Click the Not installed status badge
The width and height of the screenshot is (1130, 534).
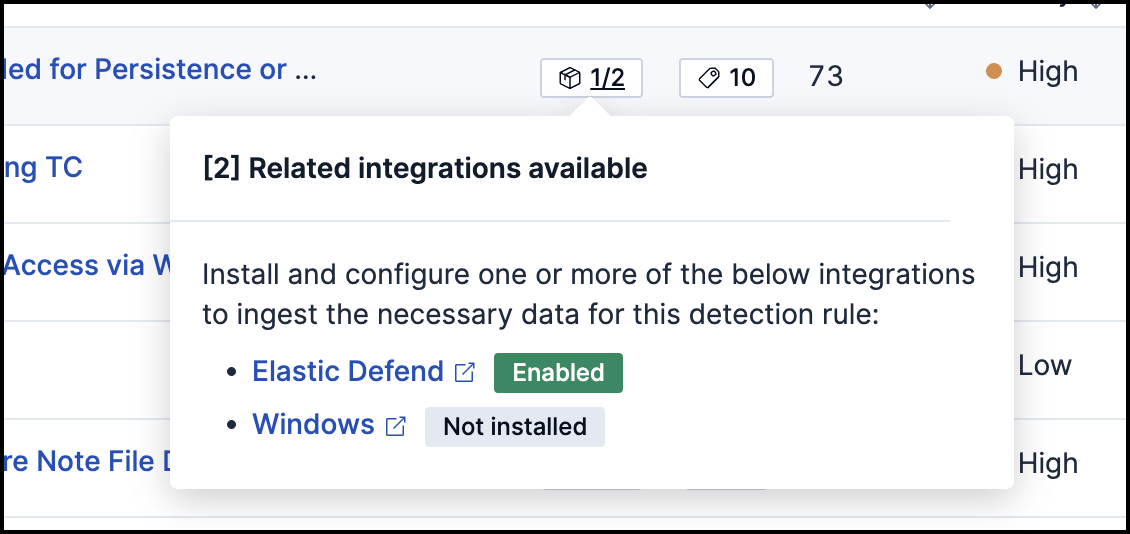pos(514,427)
